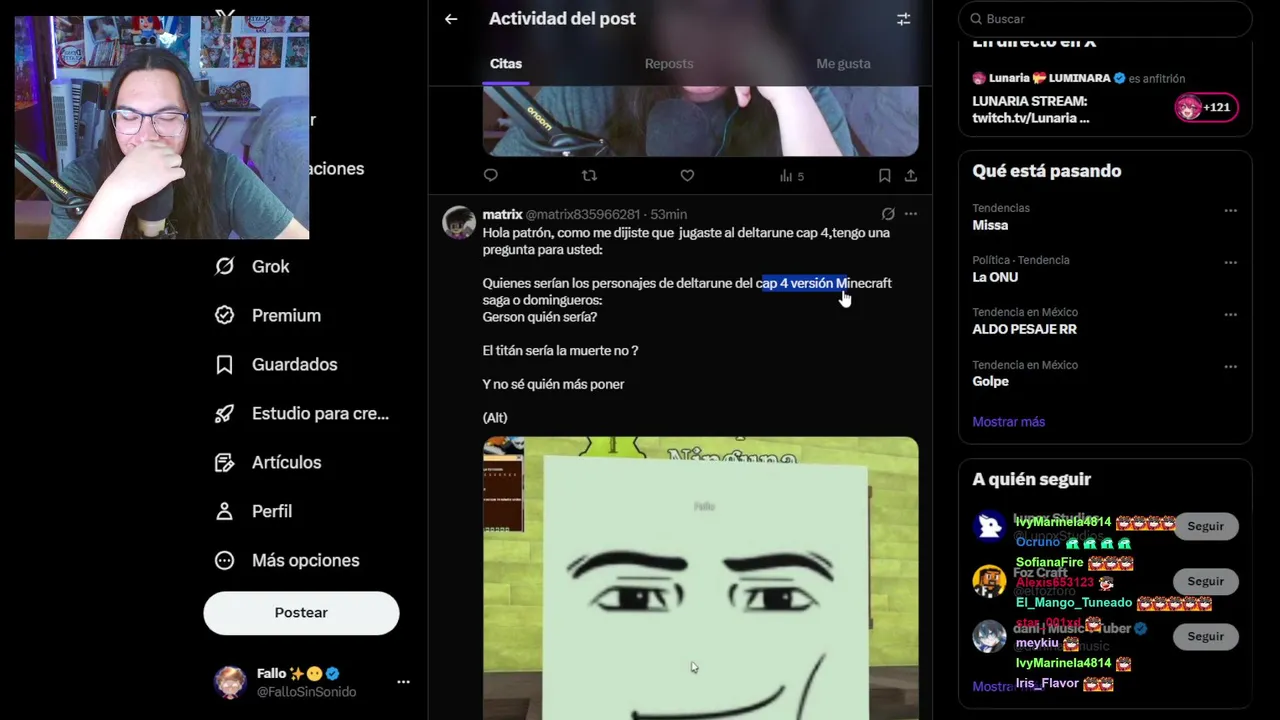This screenshot has width=1280, height=720.
Task: Click the Postear button
Action: (x=301, y=612)
